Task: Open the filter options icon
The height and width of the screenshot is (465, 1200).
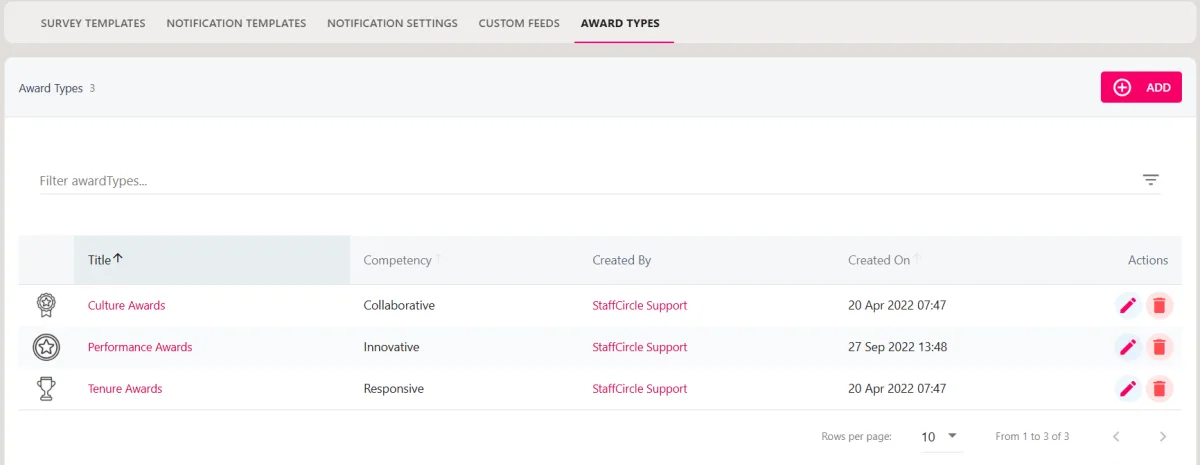Action: pos(1151,180)
